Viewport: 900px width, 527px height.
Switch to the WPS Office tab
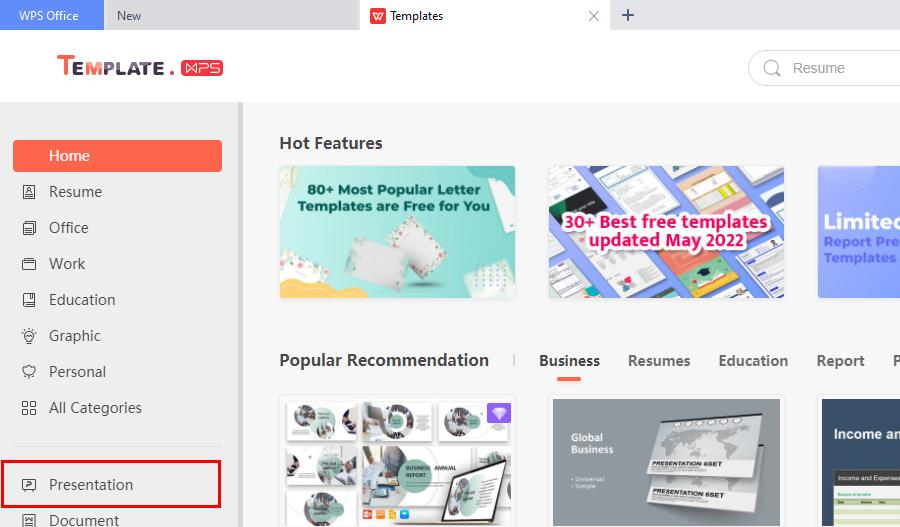52,15
